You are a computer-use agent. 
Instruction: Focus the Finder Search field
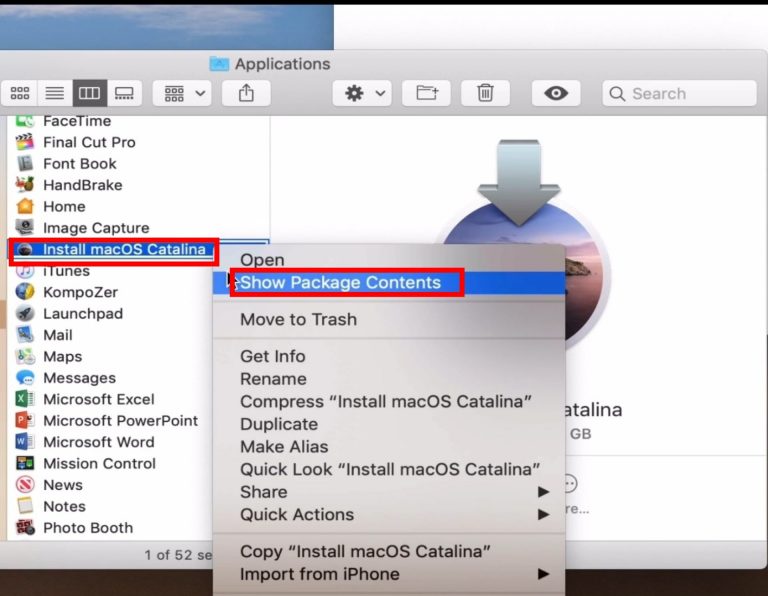click(x=679, y=93)
